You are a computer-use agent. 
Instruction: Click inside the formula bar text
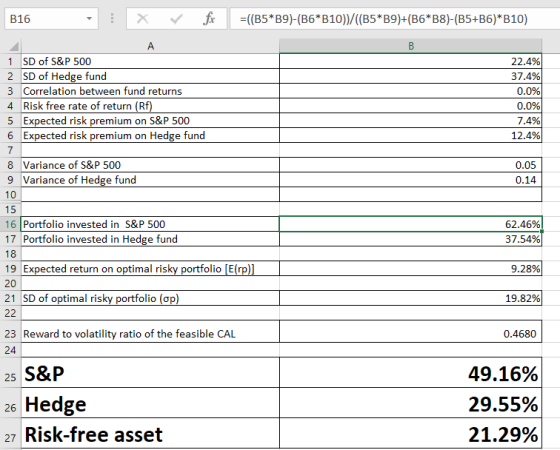(384, 19)
